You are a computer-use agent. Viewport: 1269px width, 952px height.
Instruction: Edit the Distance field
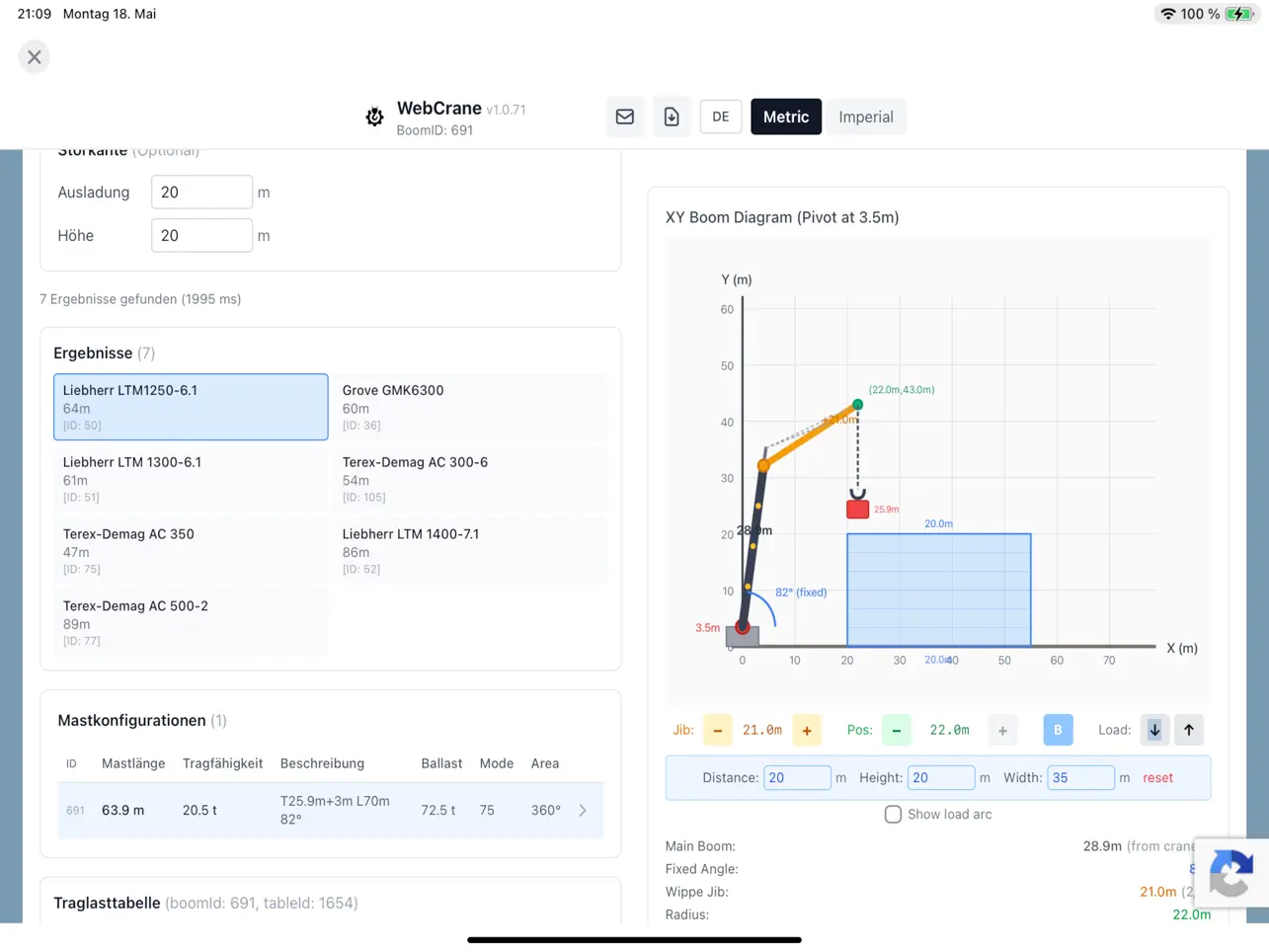797,777
